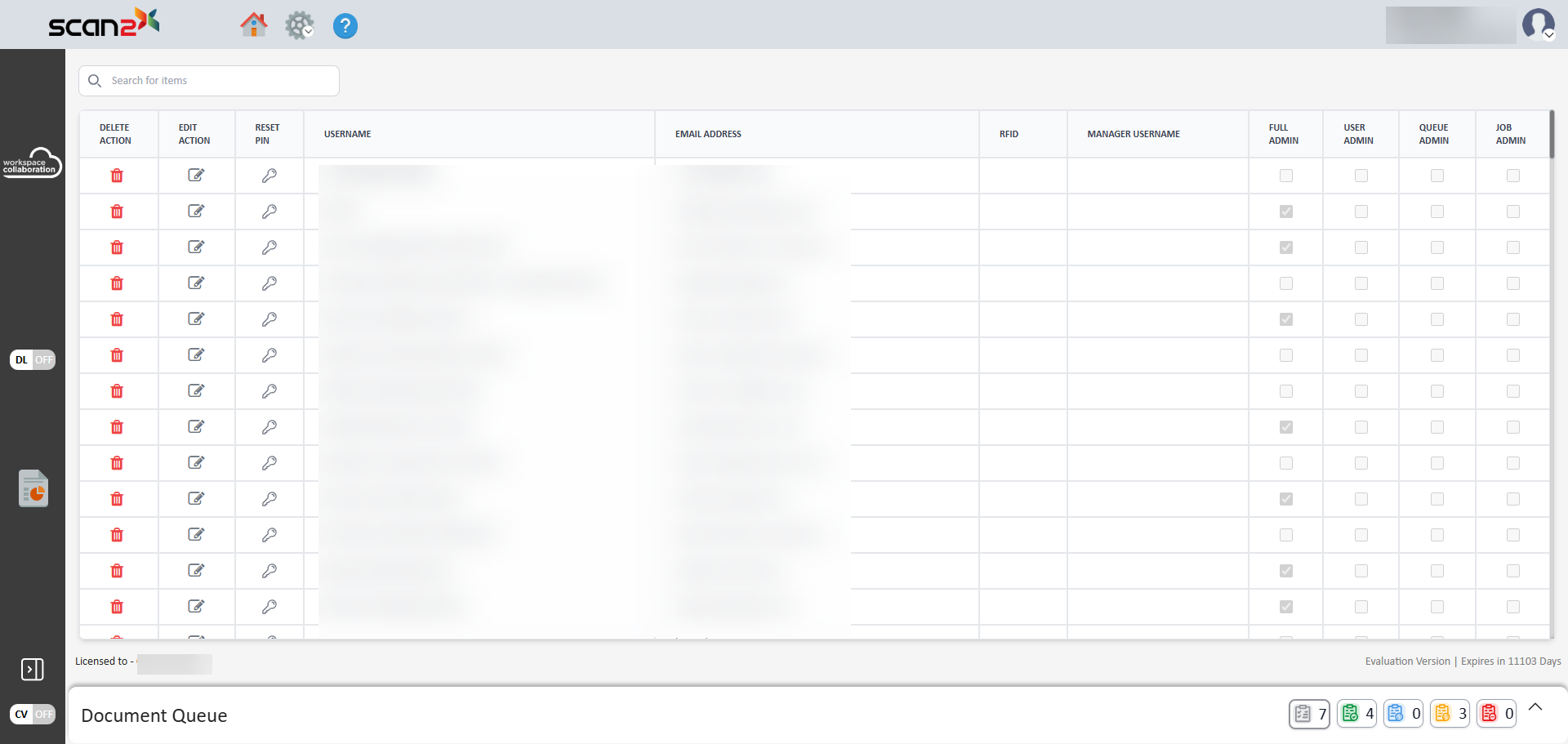Show all 7 documents in queue
Image resolution: width=1568 pixels, height=744 pixels.
pos(1309,714)
